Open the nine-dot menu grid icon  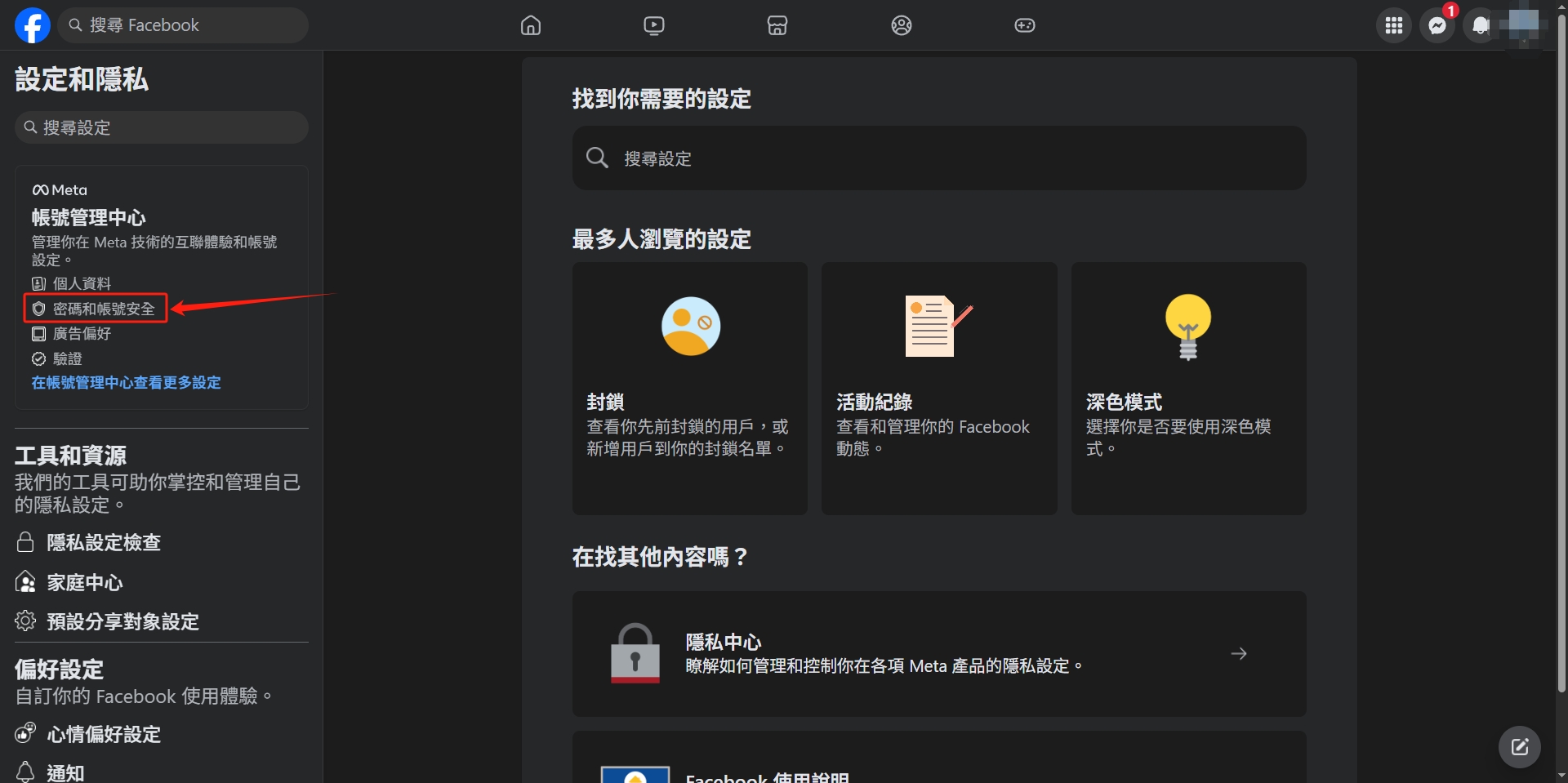1394,25
